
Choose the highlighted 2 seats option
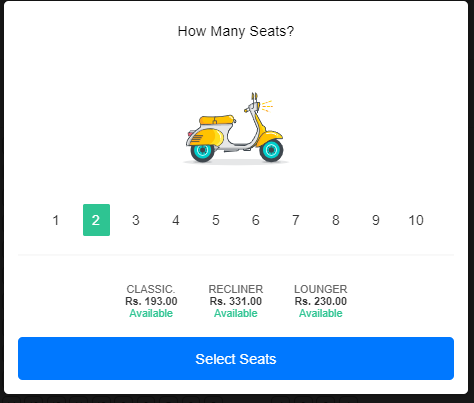point(96,220)
